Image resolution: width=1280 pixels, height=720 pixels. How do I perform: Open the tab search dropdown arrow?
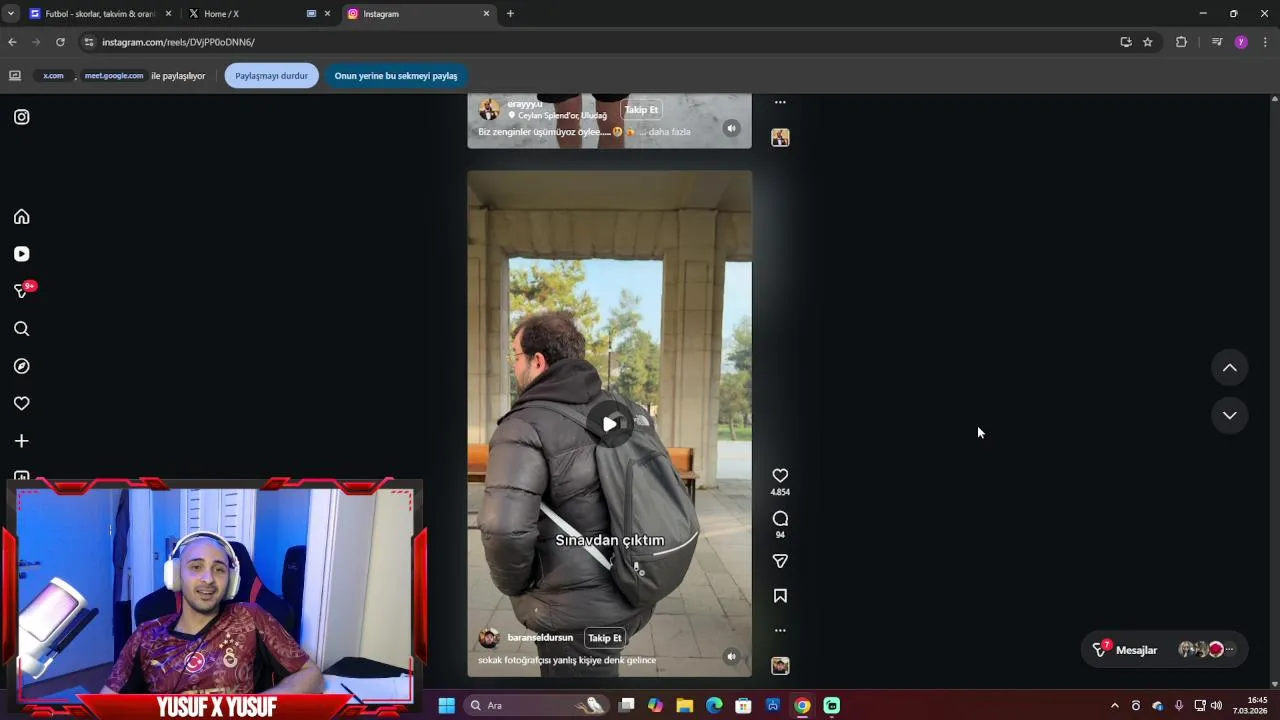(x=11, y=14)
